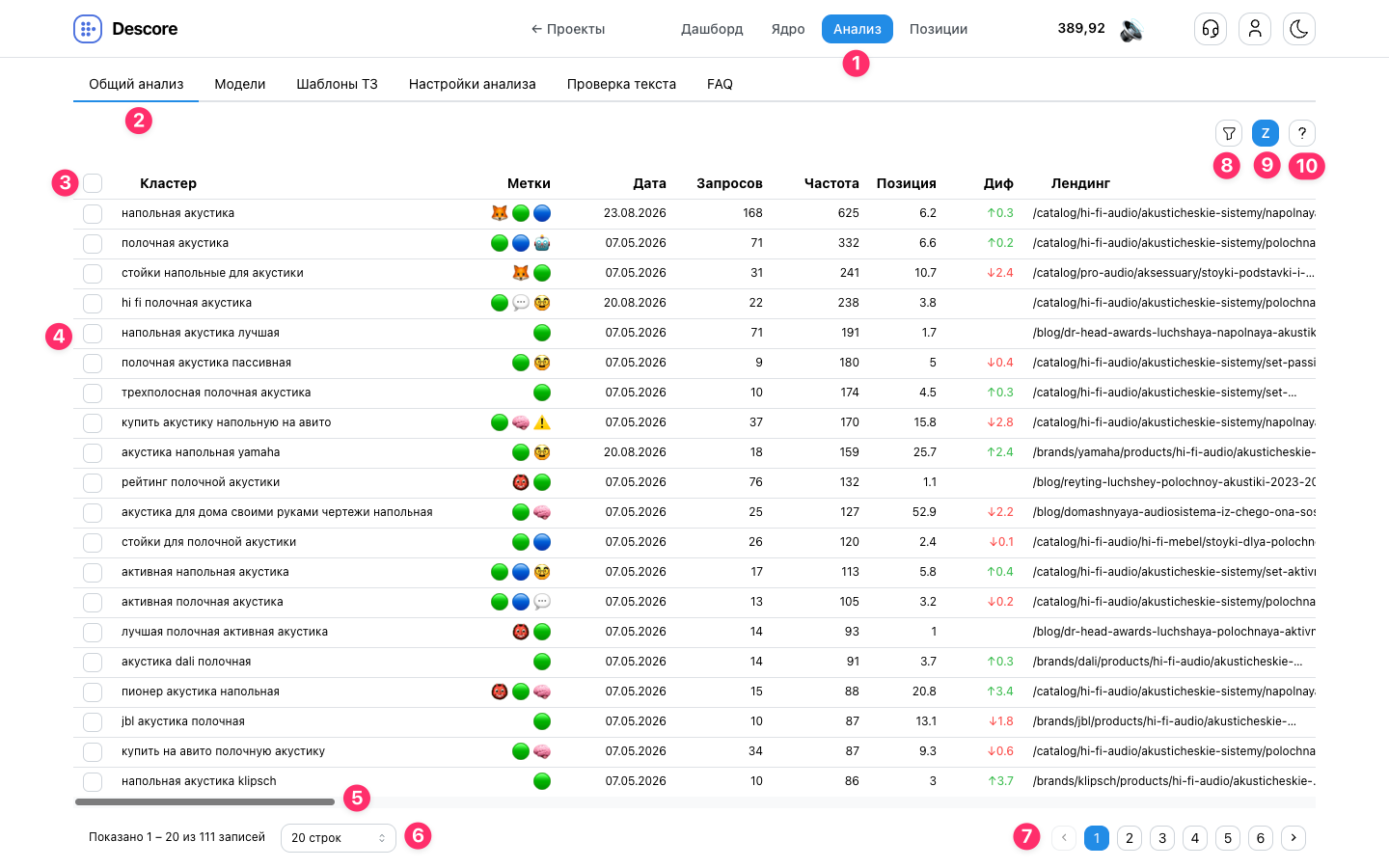Screen dimensions: 1389x868
Task: Go to previous page with left chevron
Action: click(x=1064, y=838)
